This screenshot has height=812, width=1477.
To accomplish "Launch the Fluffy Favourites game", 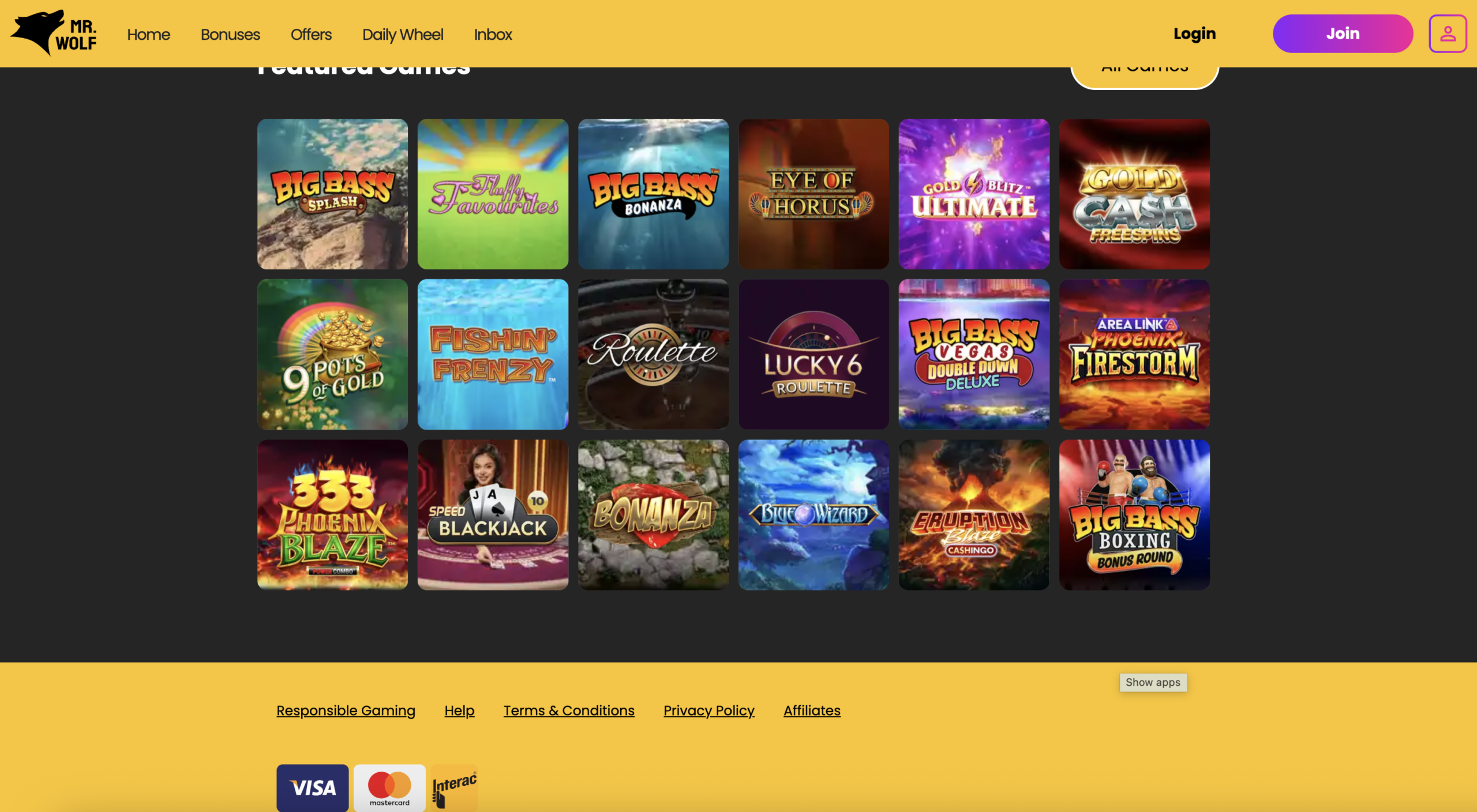I will pyautogui.click(x=493, y=194).
